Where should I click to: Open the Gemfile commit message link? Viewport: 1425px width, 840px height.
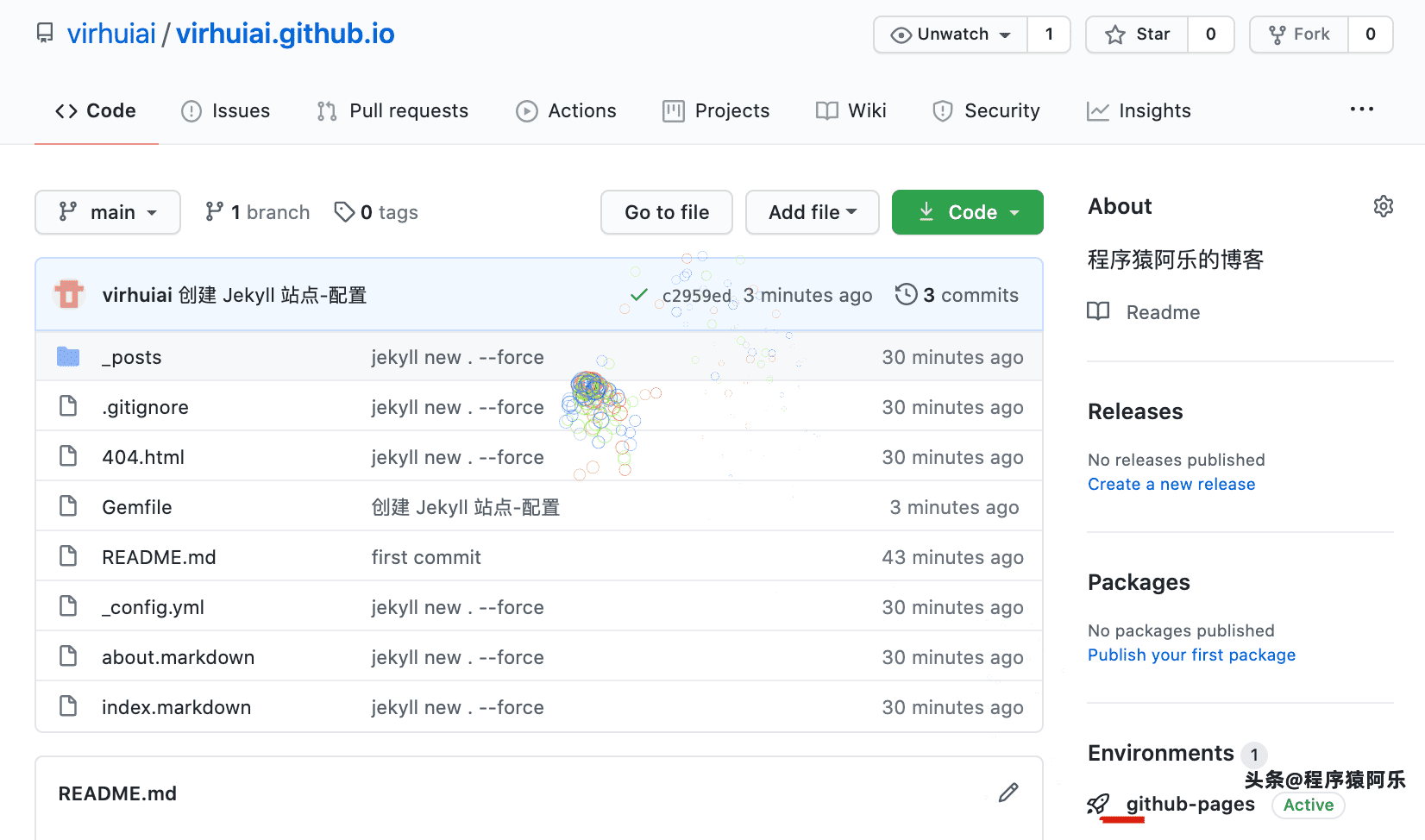pos(466,507)
